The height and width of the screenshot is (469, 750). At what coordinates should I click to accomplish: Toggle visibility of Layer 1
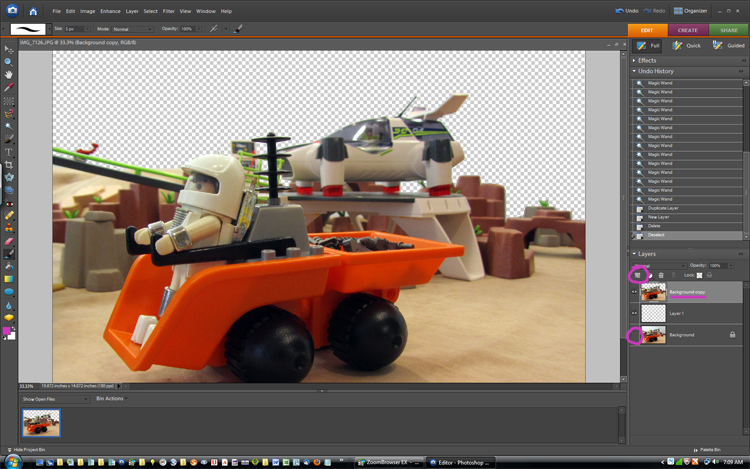634,313
